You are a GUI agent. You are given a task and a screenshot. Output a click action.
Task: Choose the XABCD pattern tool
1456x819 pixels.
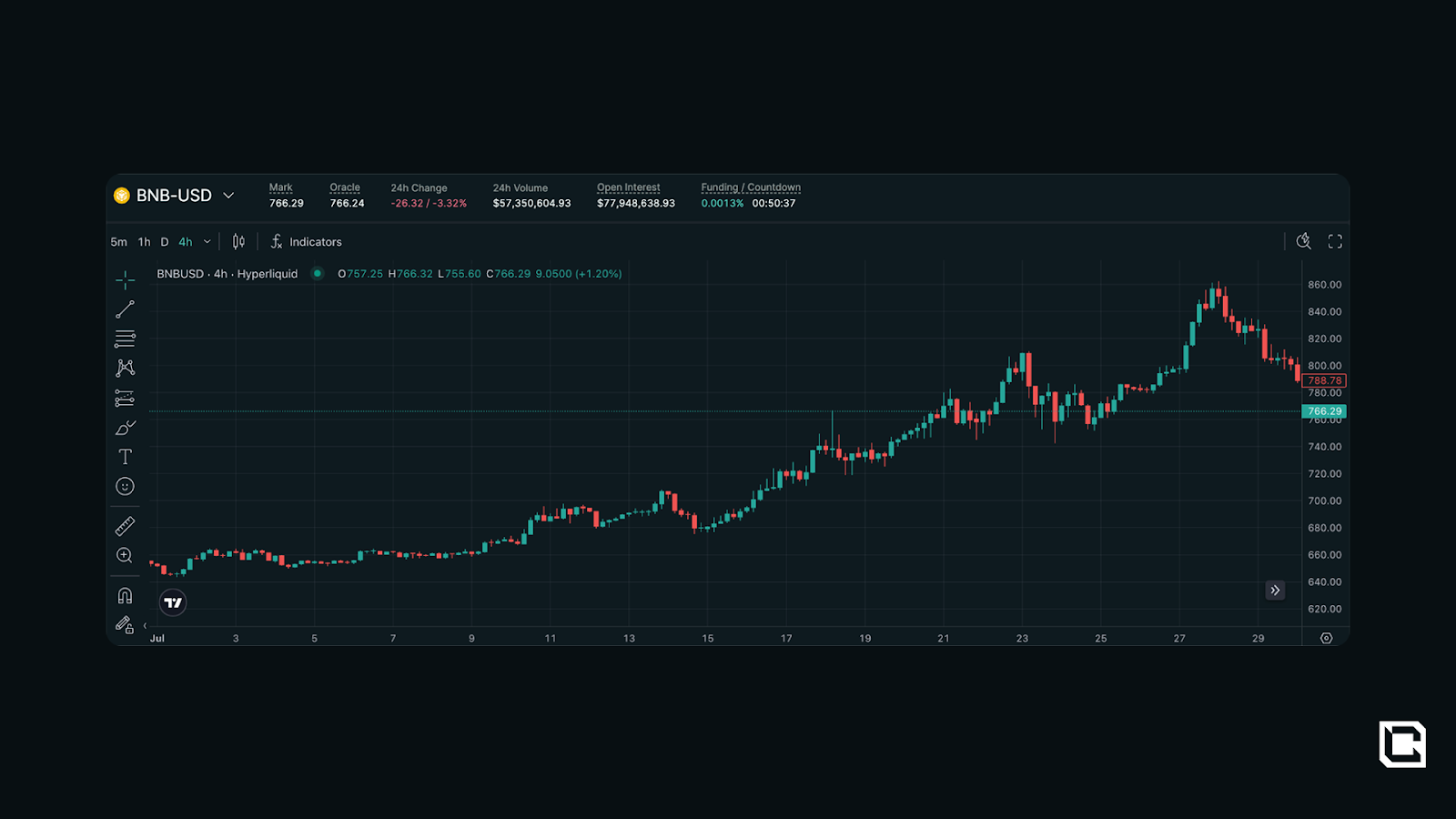click(x=125, y=368)
